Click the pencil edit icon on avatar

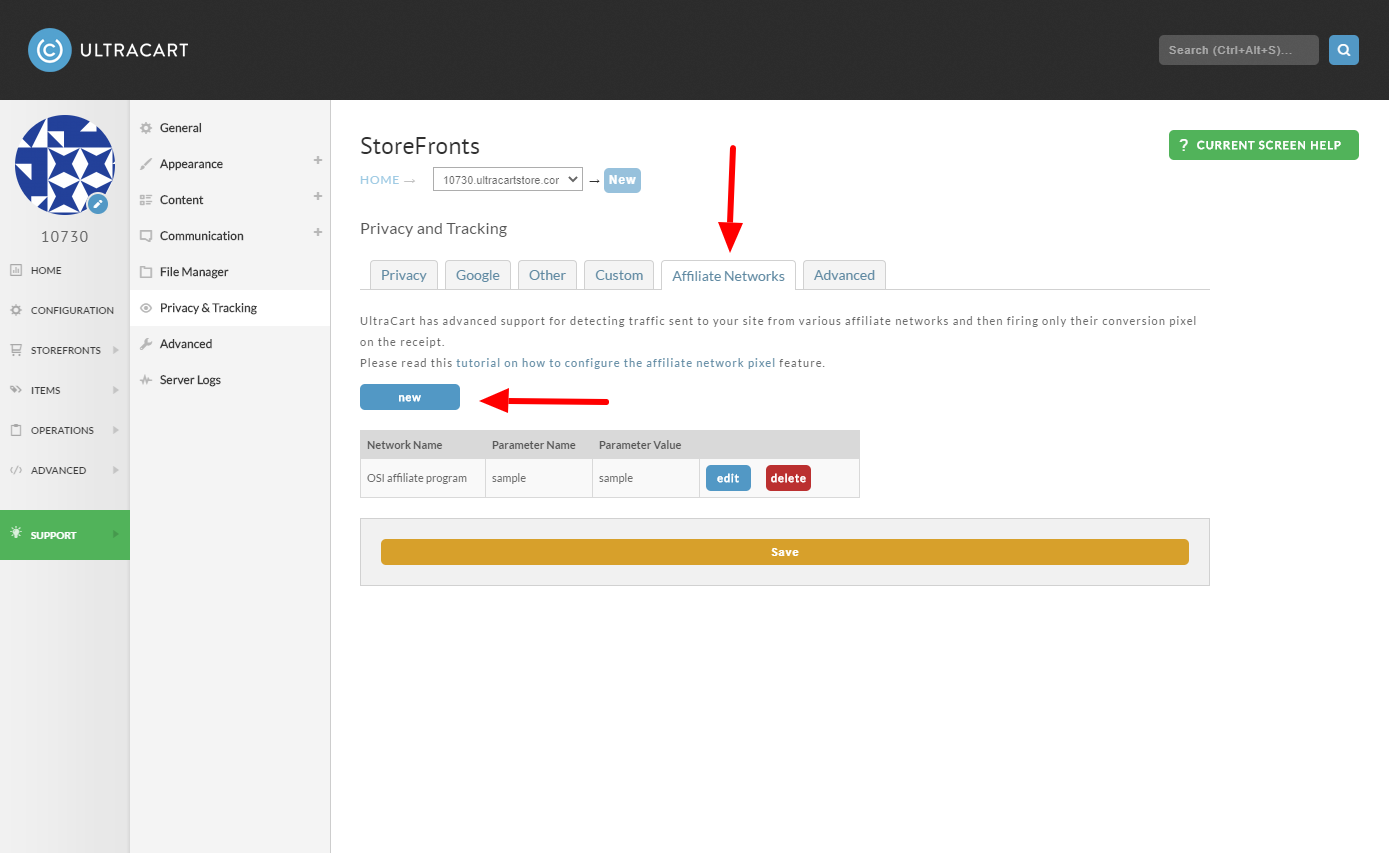click(98, 204)
